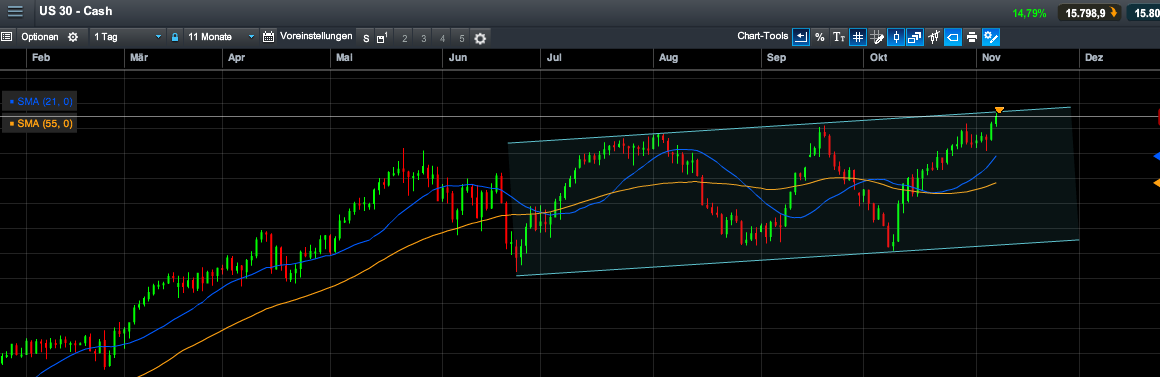1160x377 pixels.
Task: Click the Mär month label on time axis
Action: coord(138,58)
